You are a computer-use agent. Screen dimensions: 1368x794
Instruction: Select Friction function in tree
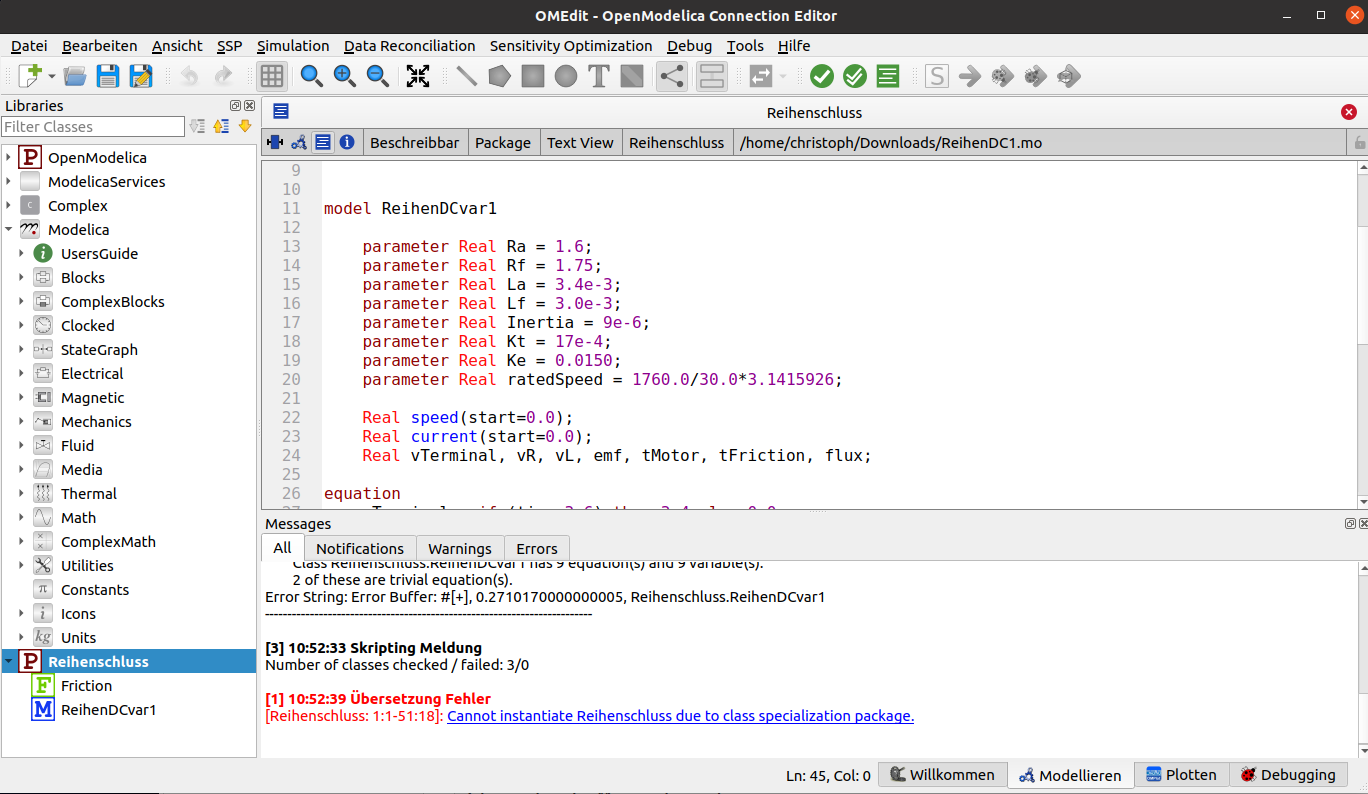click(x=86, y=686)
